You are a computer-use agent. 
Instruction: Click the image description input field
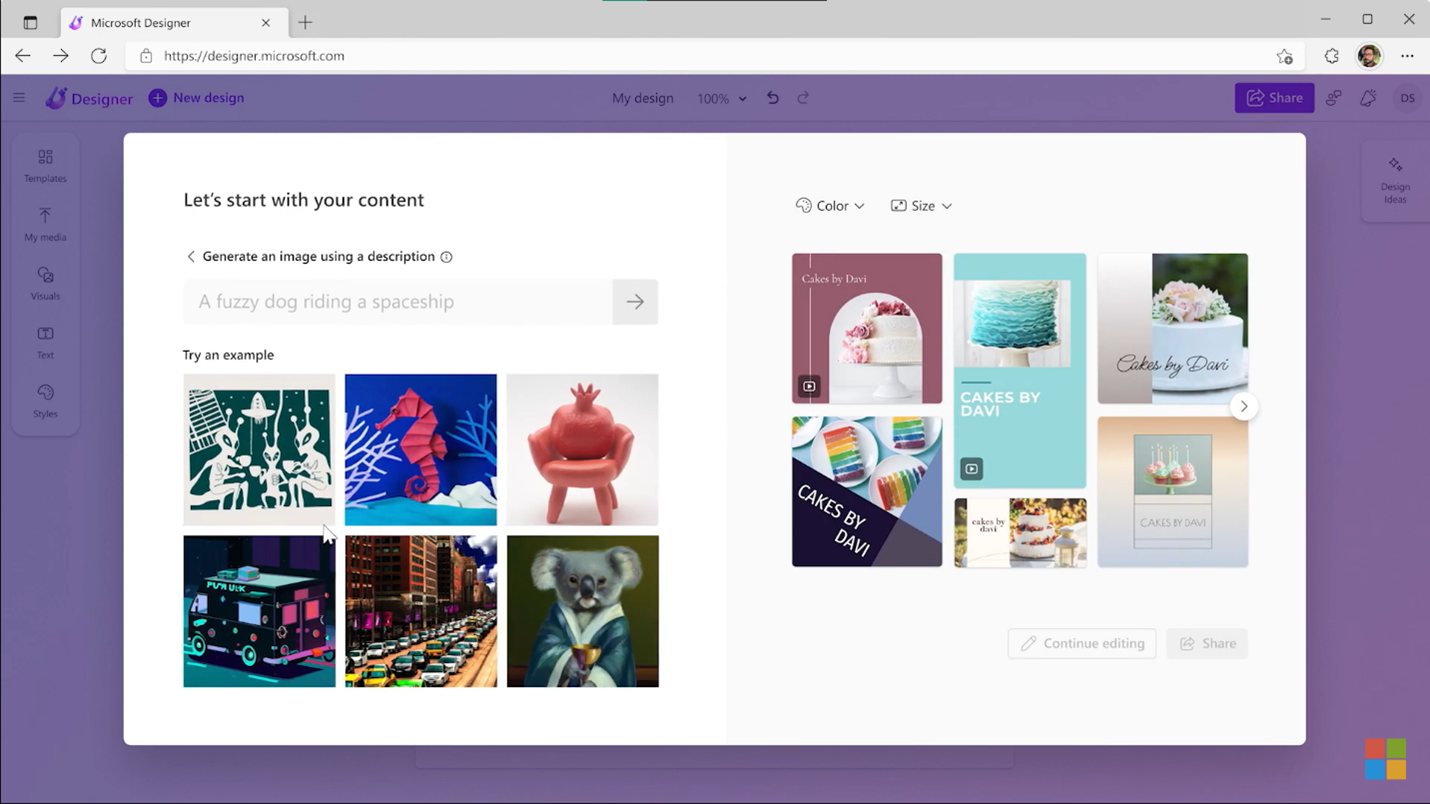pos(398,302)
